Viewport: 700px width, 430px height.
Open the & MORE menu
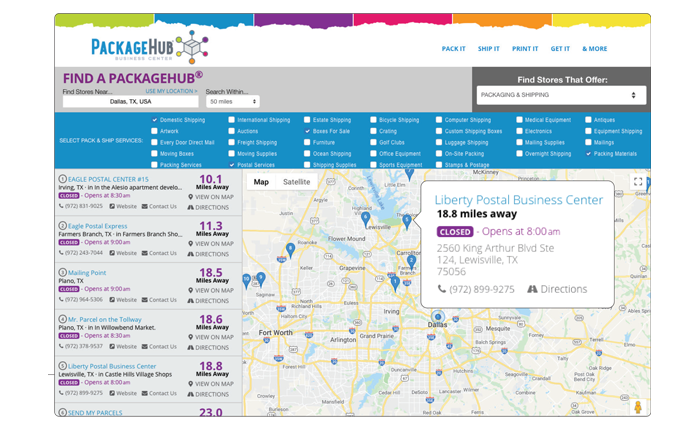coord(595,49)
